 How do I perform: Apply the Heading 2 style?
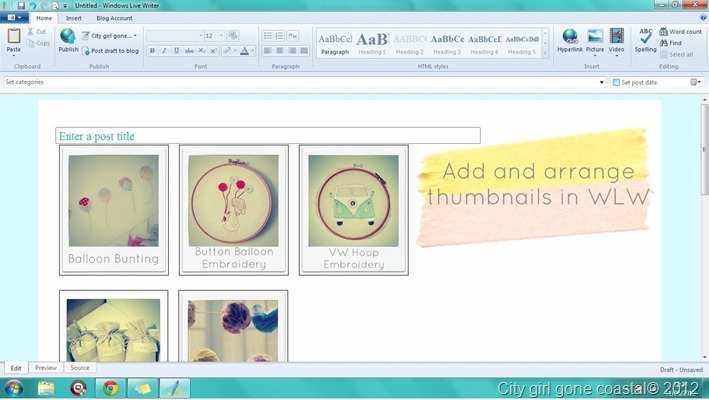point(410,44)
